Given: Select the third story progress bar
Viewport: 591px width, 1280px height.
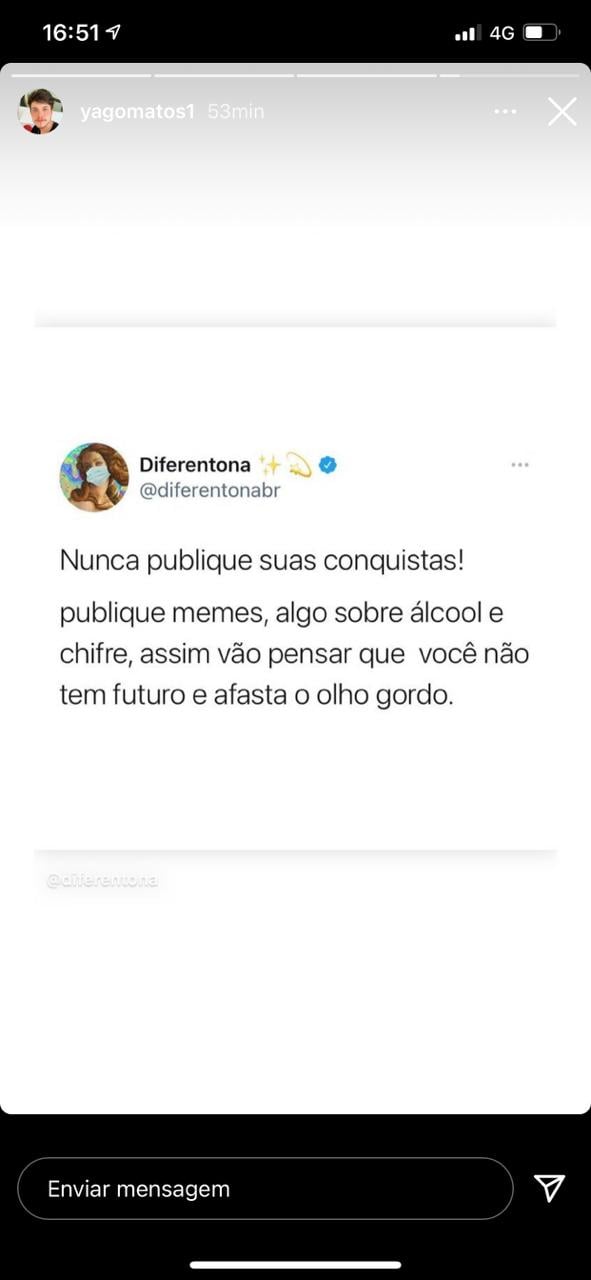Looking at the screenshot, I should (366, 75).
